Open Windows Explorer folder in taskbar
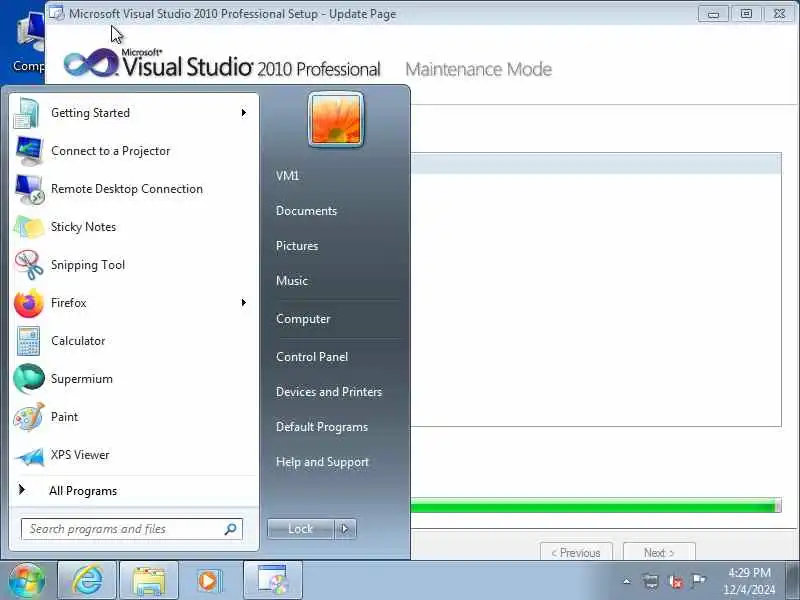800x600 pixels. (148, 580)
